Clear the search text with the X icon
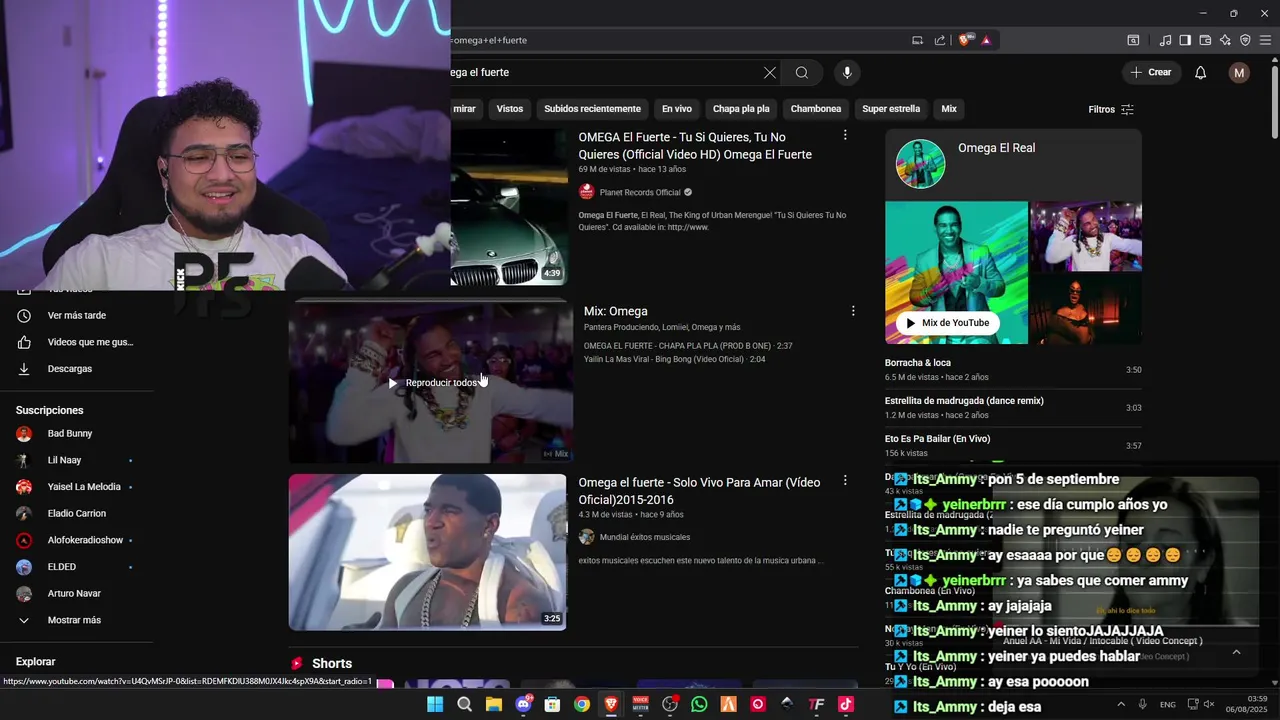The width and height of the screenshot is (1280, 720). [770, 73]
